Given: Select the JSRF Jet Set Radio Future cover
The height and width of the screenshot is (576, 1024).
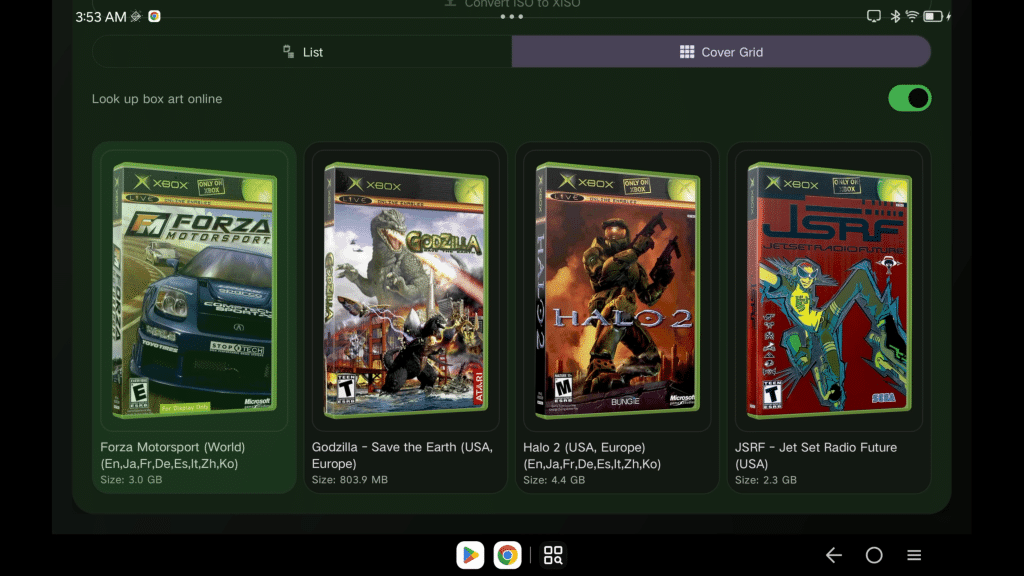Looking at the screenshot, I should pos(829,290).
